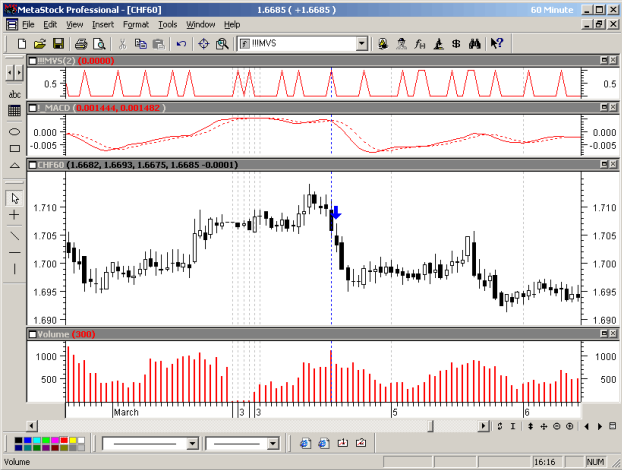The height and width of the screenshot is (470, 622).
Task: Click the Cut scissors icon
Action: tap(123, 44)
